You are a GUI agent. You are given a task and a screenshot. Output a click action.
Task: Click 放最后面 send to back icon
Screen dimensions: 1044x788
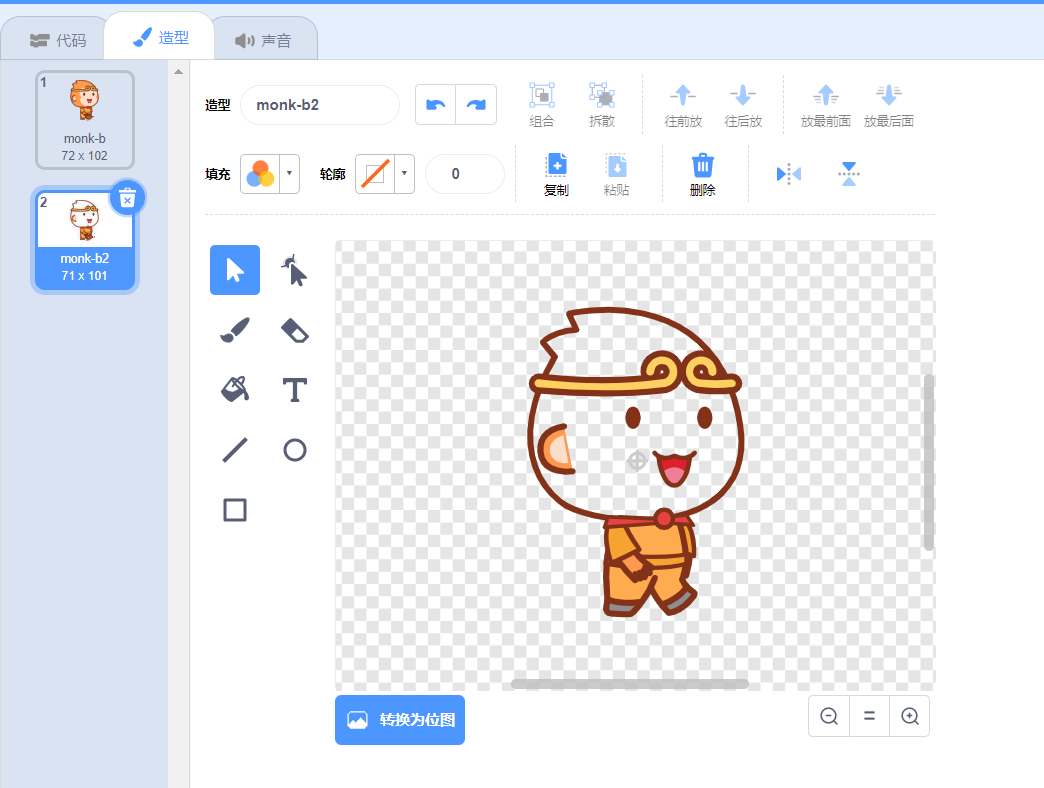888,96
